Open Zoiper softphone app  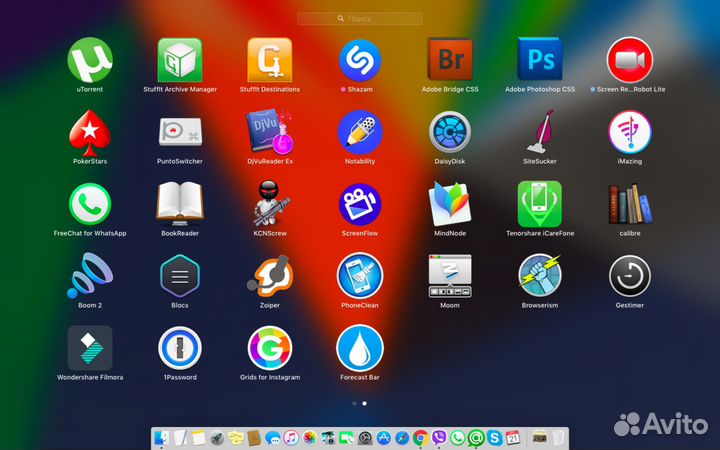coord(270,276)
